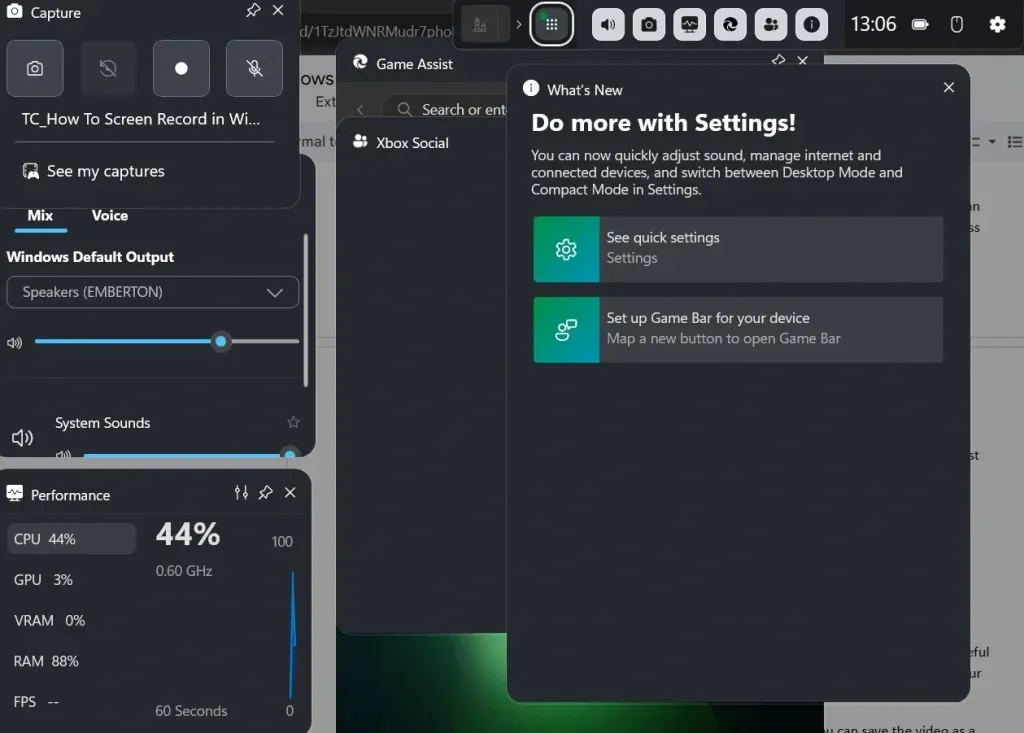
Task: Open Performance options sliders icon
Action: pyautogui.click(x=241, y=493)
